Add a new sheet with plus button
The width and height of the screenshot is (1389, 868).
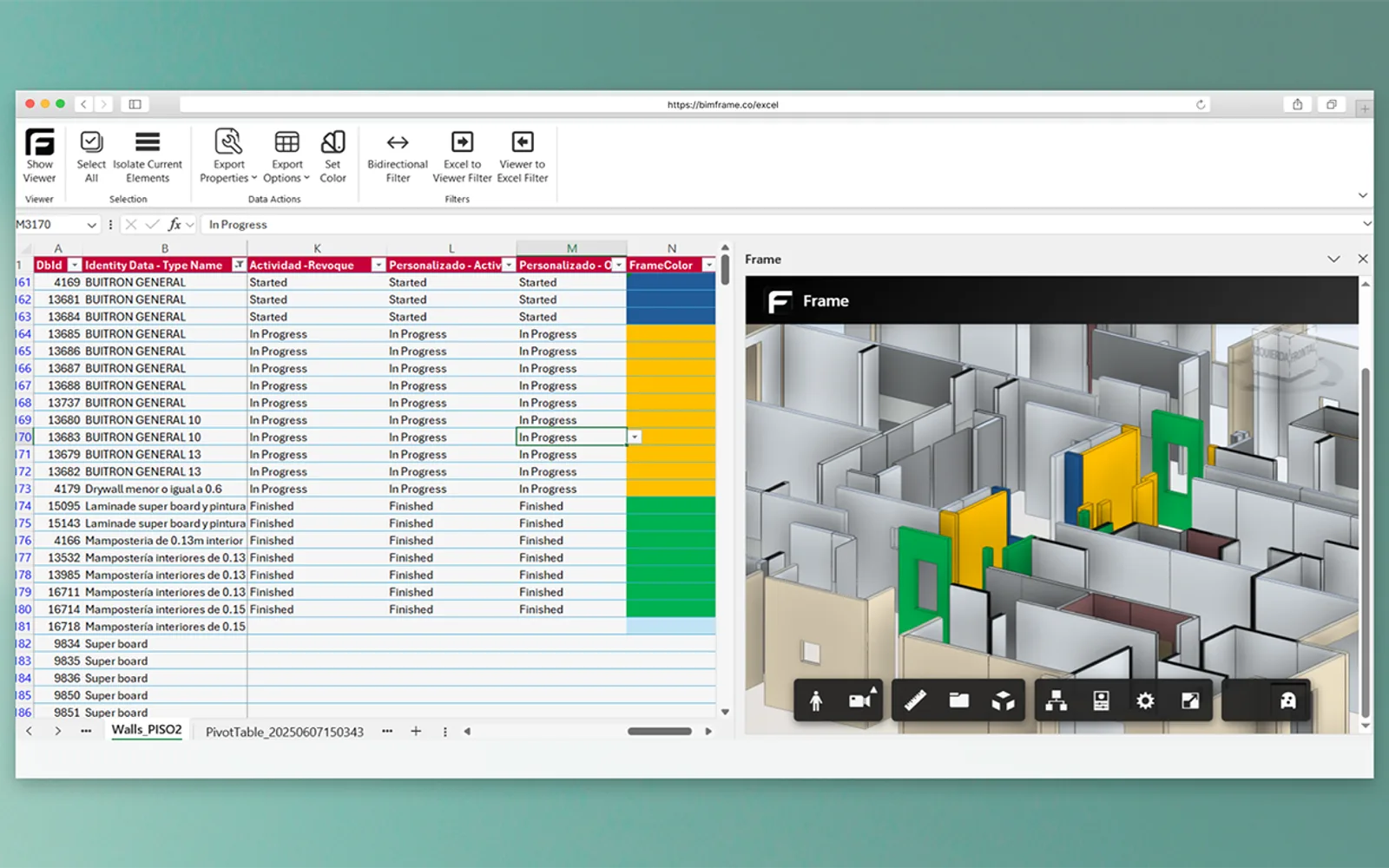[416, 731]
